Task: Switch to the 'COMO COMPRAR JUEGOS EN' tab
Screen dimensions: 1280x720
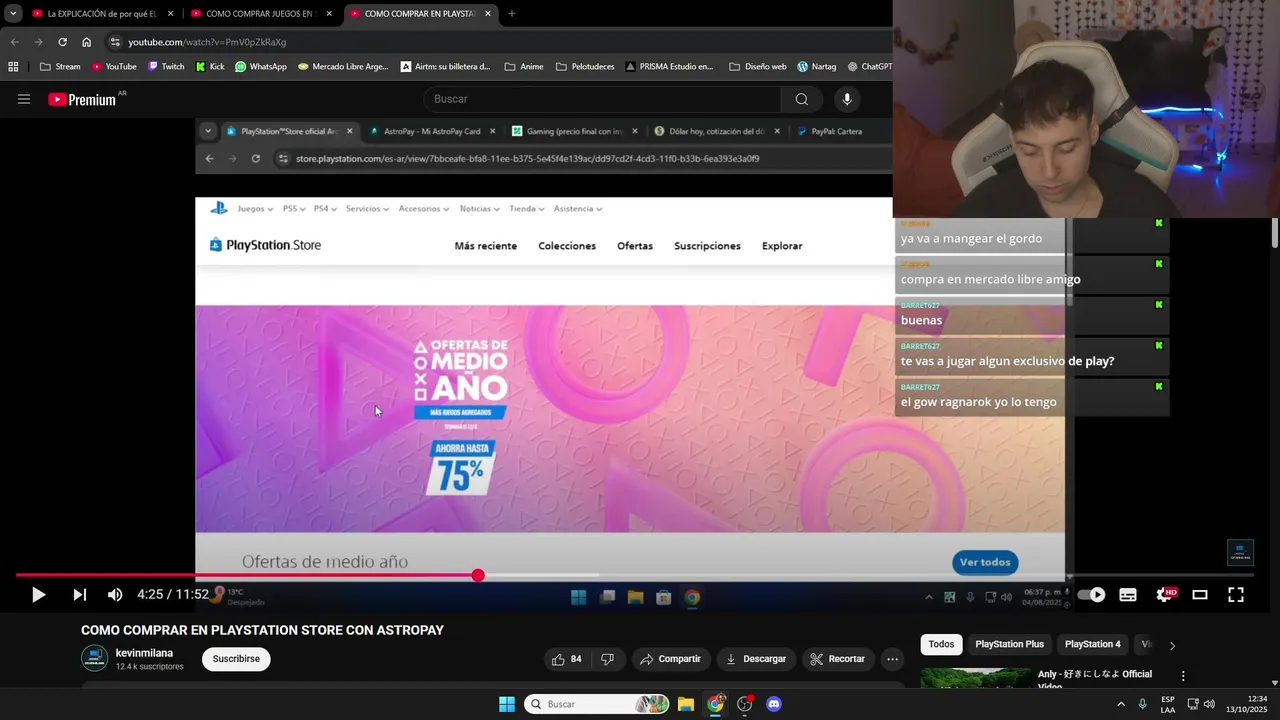Action: (x=260, y=14)
